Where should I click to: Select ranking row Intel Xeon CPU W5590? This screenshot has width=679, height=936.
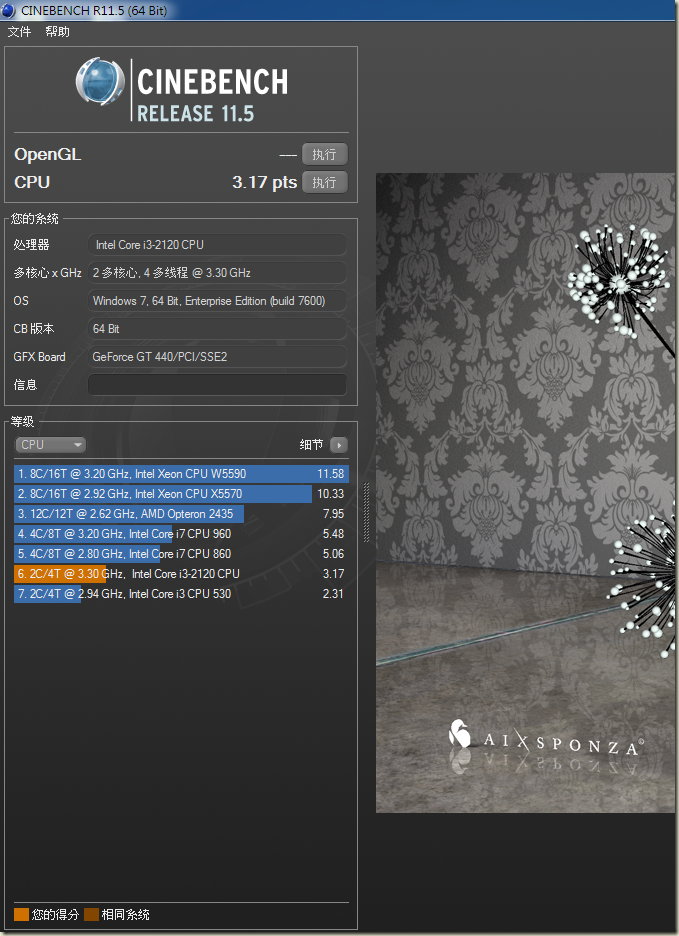click(x=181, y=474)
